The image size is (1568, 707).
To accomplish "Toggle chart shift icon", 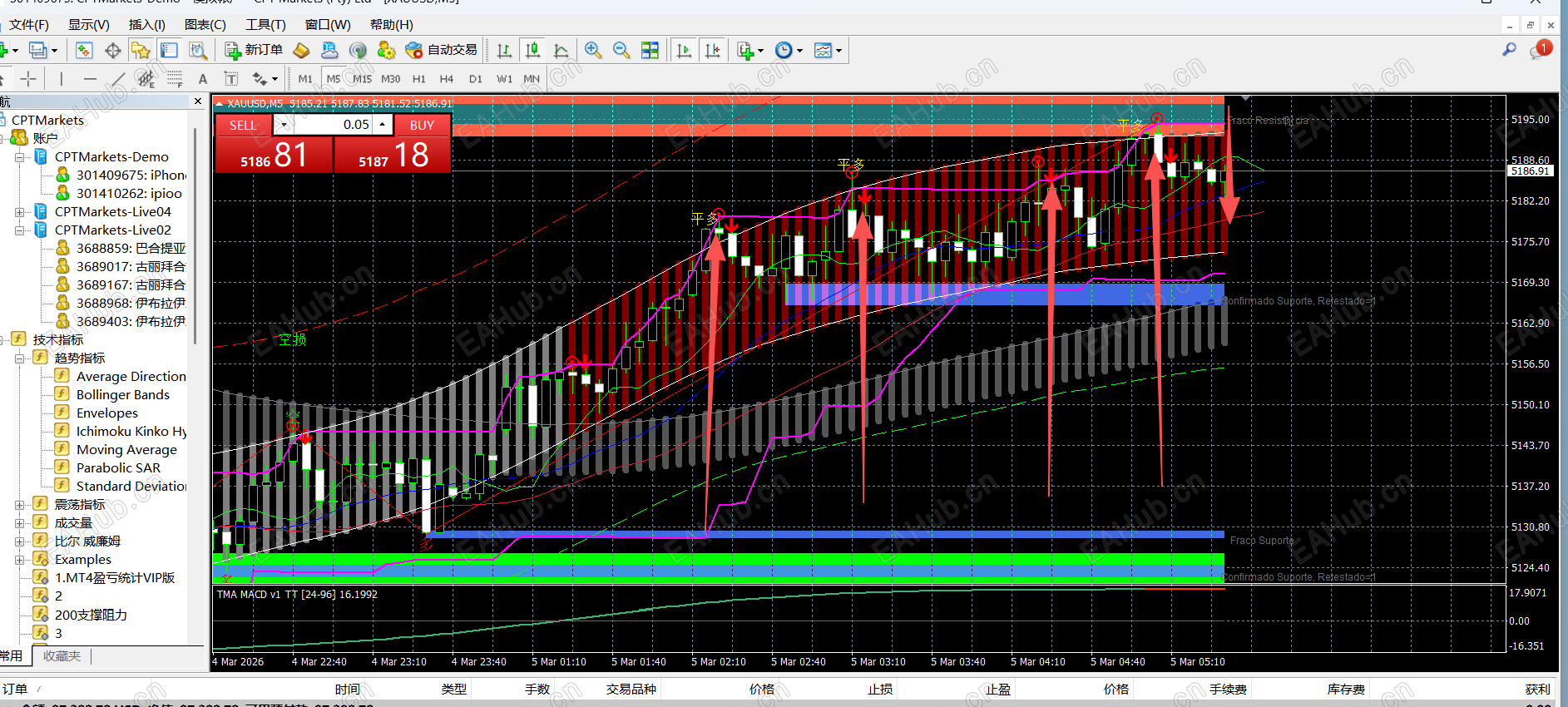I will (712, 51).
